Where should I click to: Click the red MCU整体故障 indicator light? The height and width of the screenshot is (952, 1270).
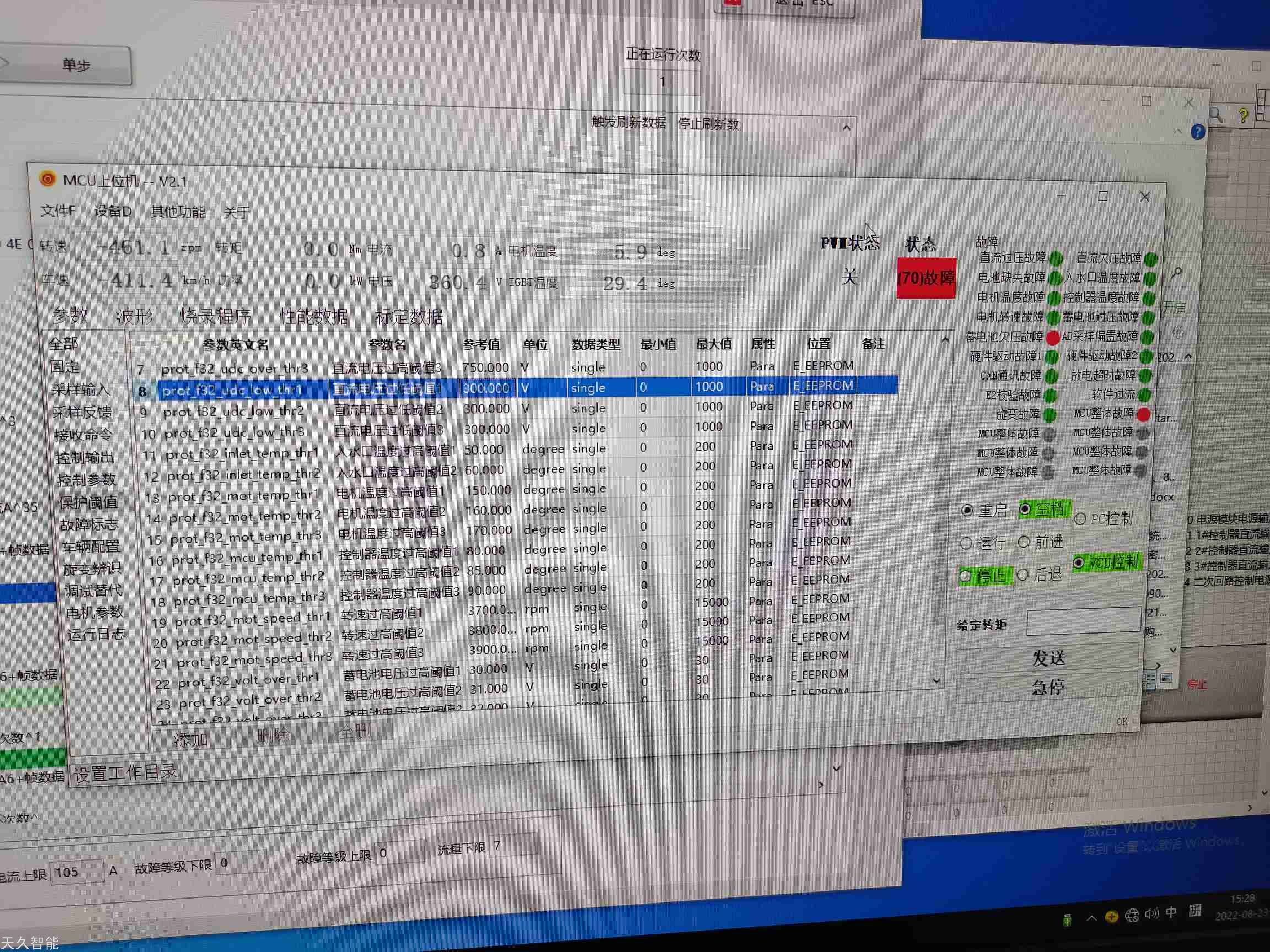pos(1143,414)
